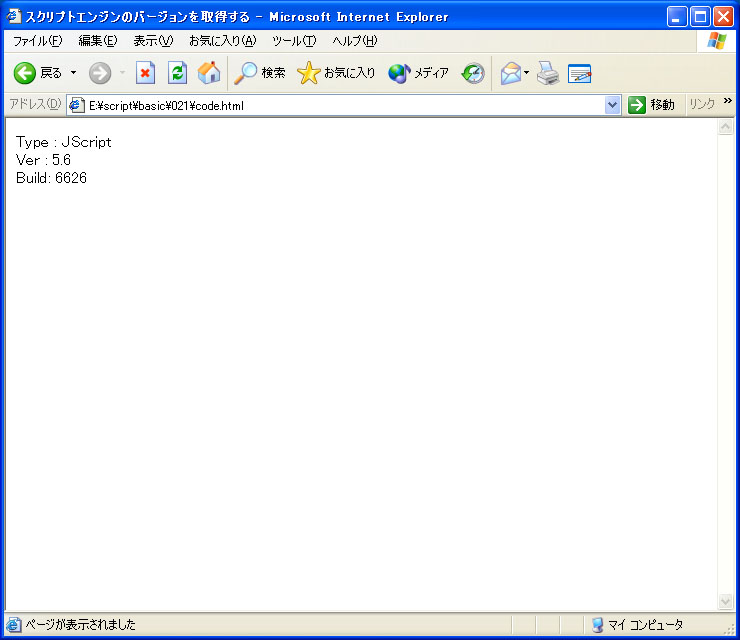
Task: Expand the Mail dropdown arrow
Action: [x=526, y=73]
